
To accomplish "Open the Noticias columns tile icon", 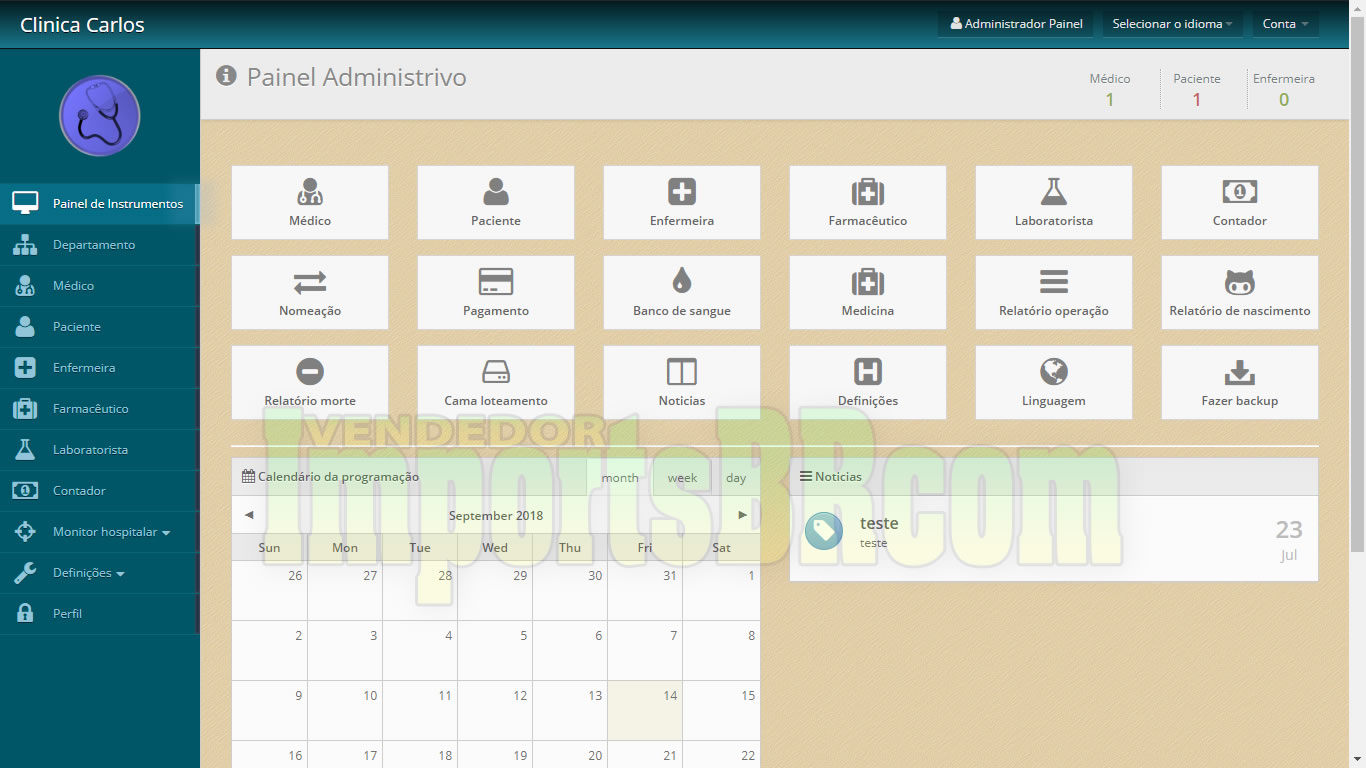I will coord(682,372).
